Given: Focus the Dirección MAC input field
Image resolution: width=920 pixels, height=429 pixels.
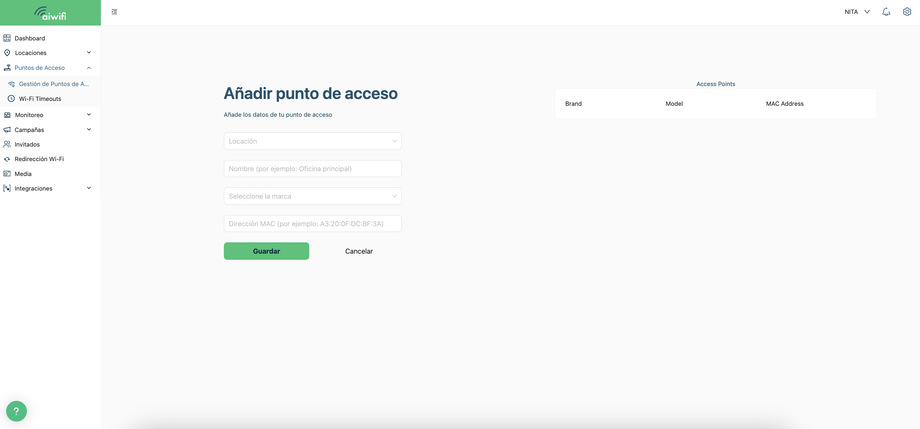Looking at the screenshot, I should tap(313, 224).
